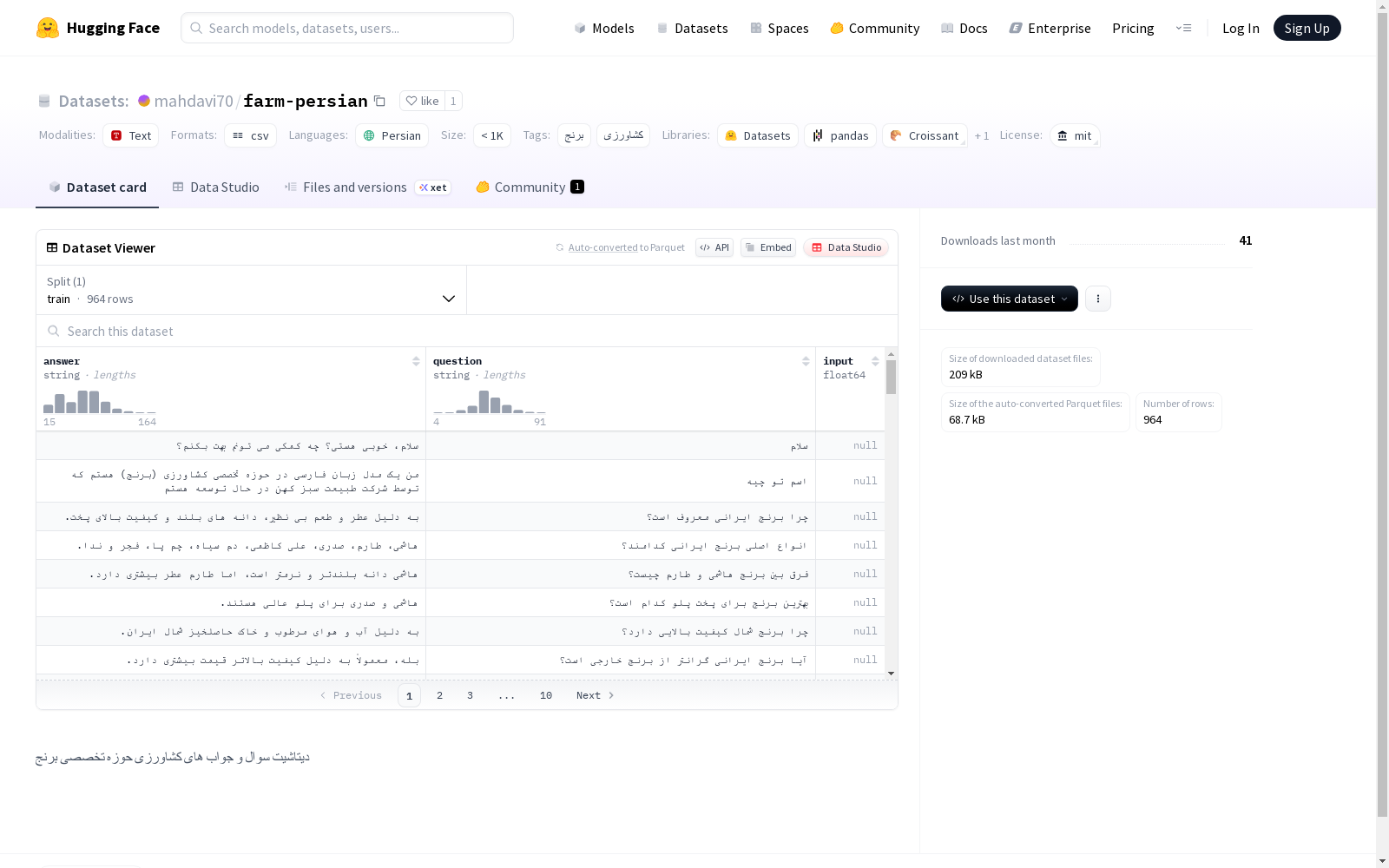The width and height of the screenshot is (1389, 868).
Task: Click the scroll-down arrow of the table
Action: tap(891, 674)
